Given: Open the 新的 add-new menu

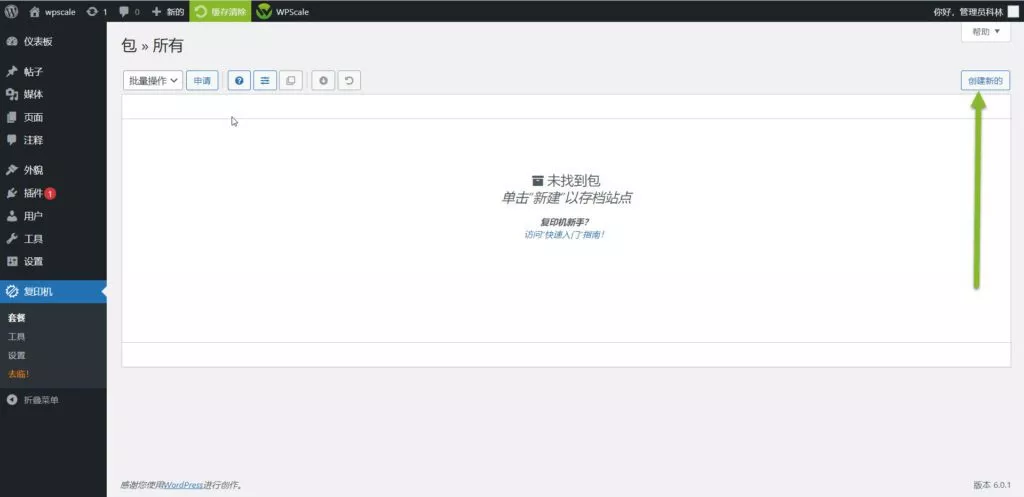Looking at the screenshot, I should (168, 12).
